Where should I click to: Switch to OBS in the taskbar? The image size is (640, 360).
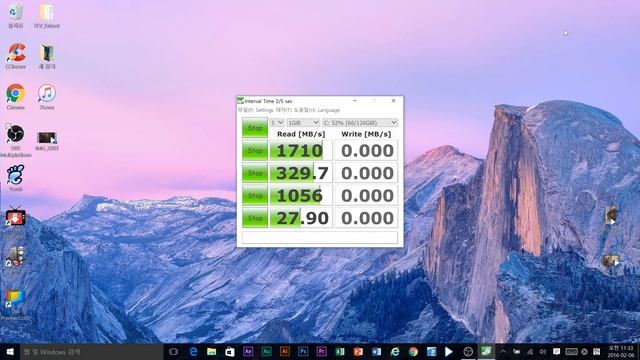(468, 351)
